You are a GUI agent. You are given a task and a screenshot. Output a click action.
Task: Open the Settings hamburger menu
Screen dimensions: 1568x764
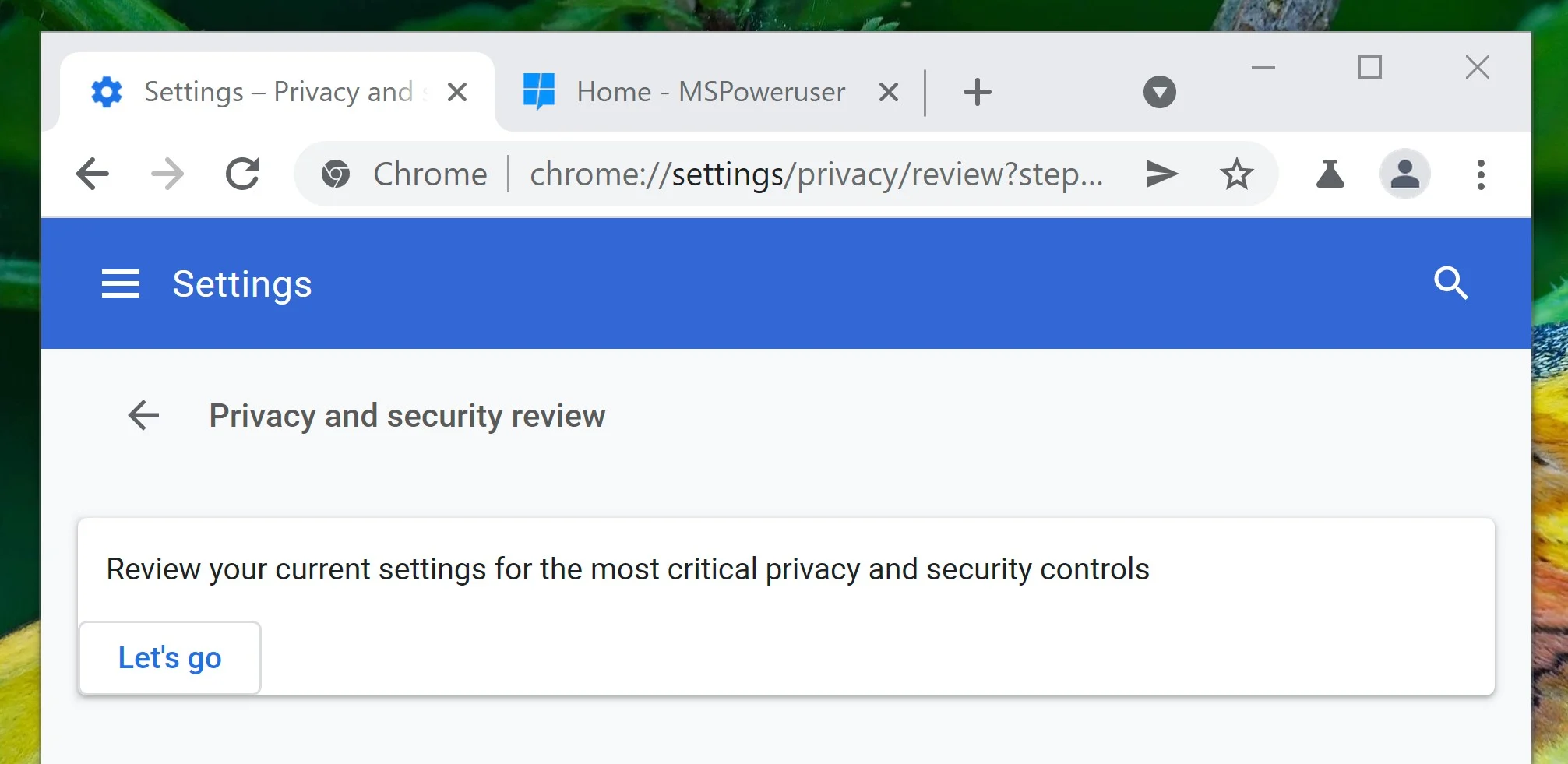click(121, 283)
